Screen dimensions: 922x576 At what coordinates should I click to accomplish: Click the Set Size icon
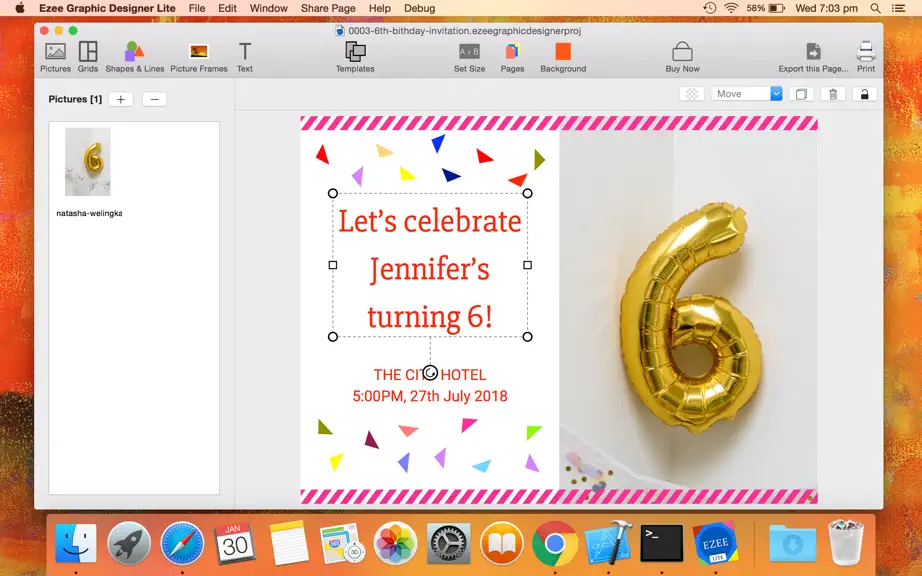coord(469,57)
